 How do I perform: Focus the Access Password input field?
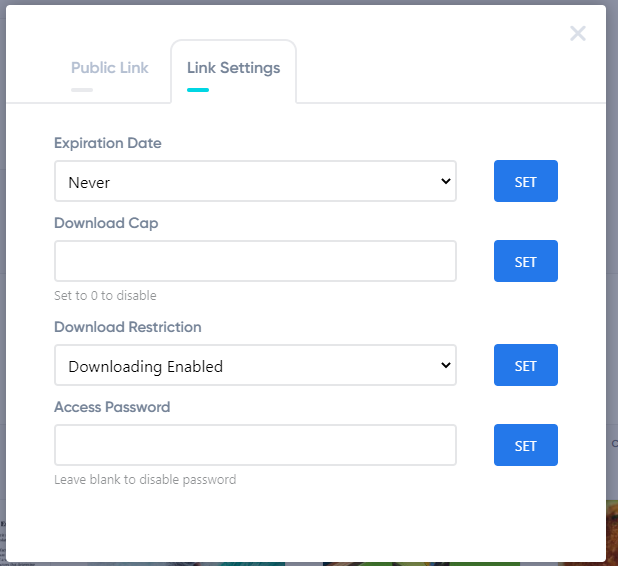pyautogui.click(x=255, y=445)
